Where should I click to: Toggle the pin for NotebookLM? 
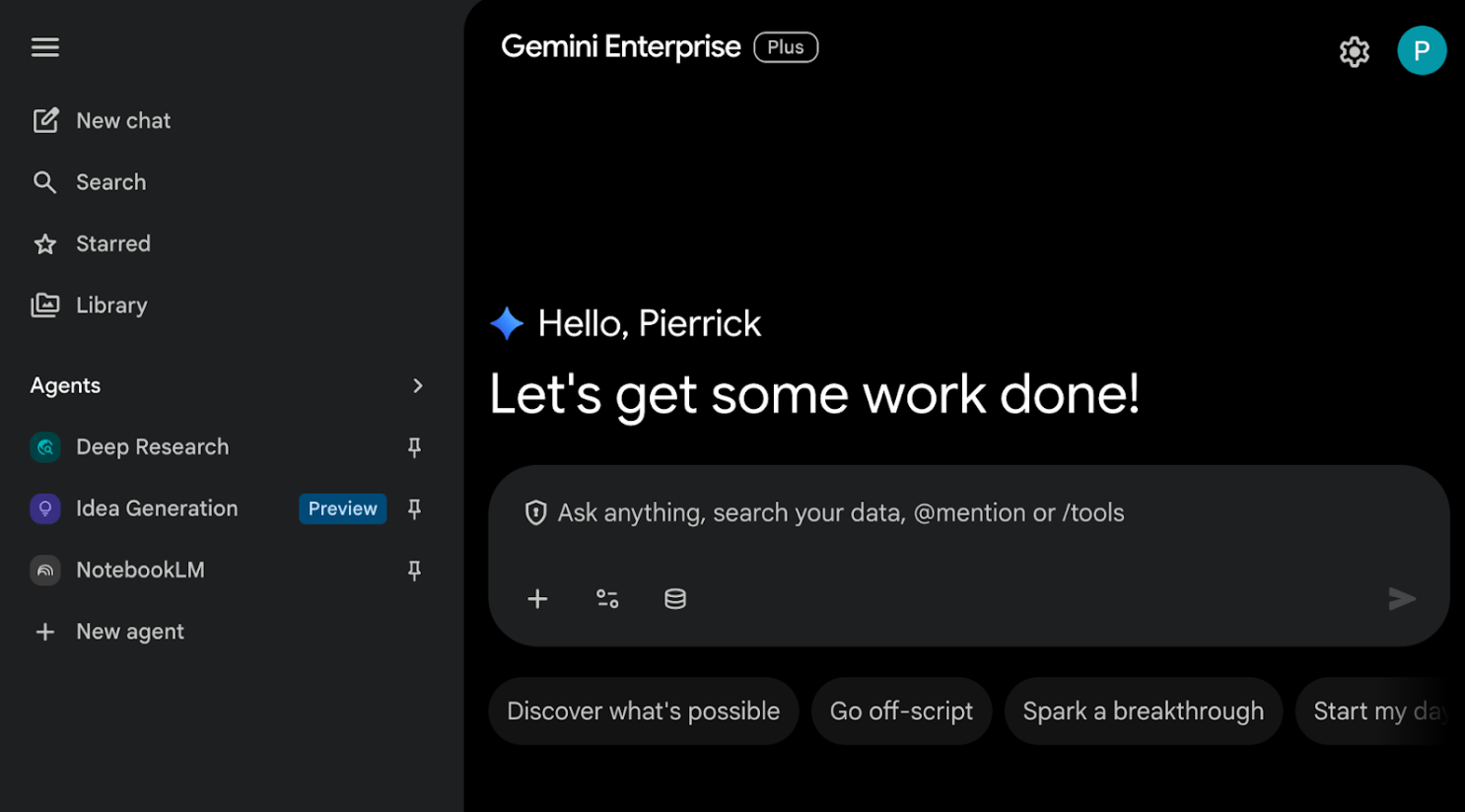(x=414, y=571)
